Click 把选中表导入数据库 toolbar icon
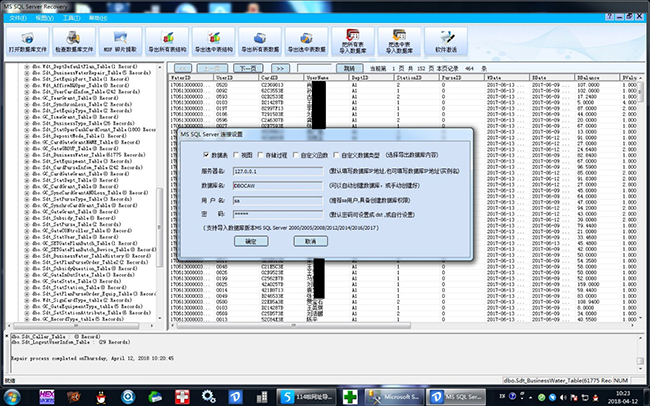Image resolution: width=650 pixels, height=406 pixels. click(399, 41)
